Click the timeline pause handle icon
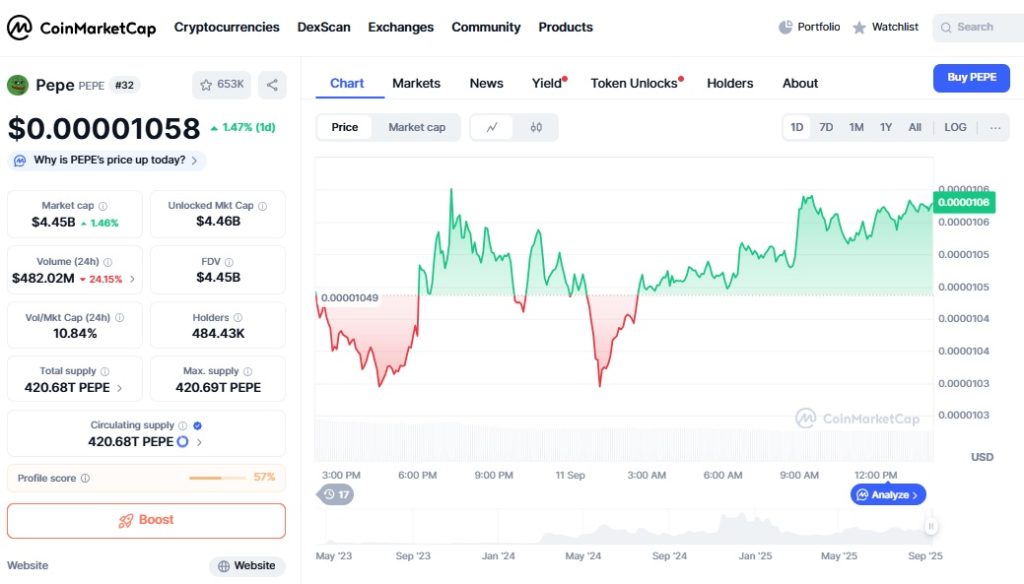Image resolution: width=1024 pixels, height=584 pixels. 931,526
